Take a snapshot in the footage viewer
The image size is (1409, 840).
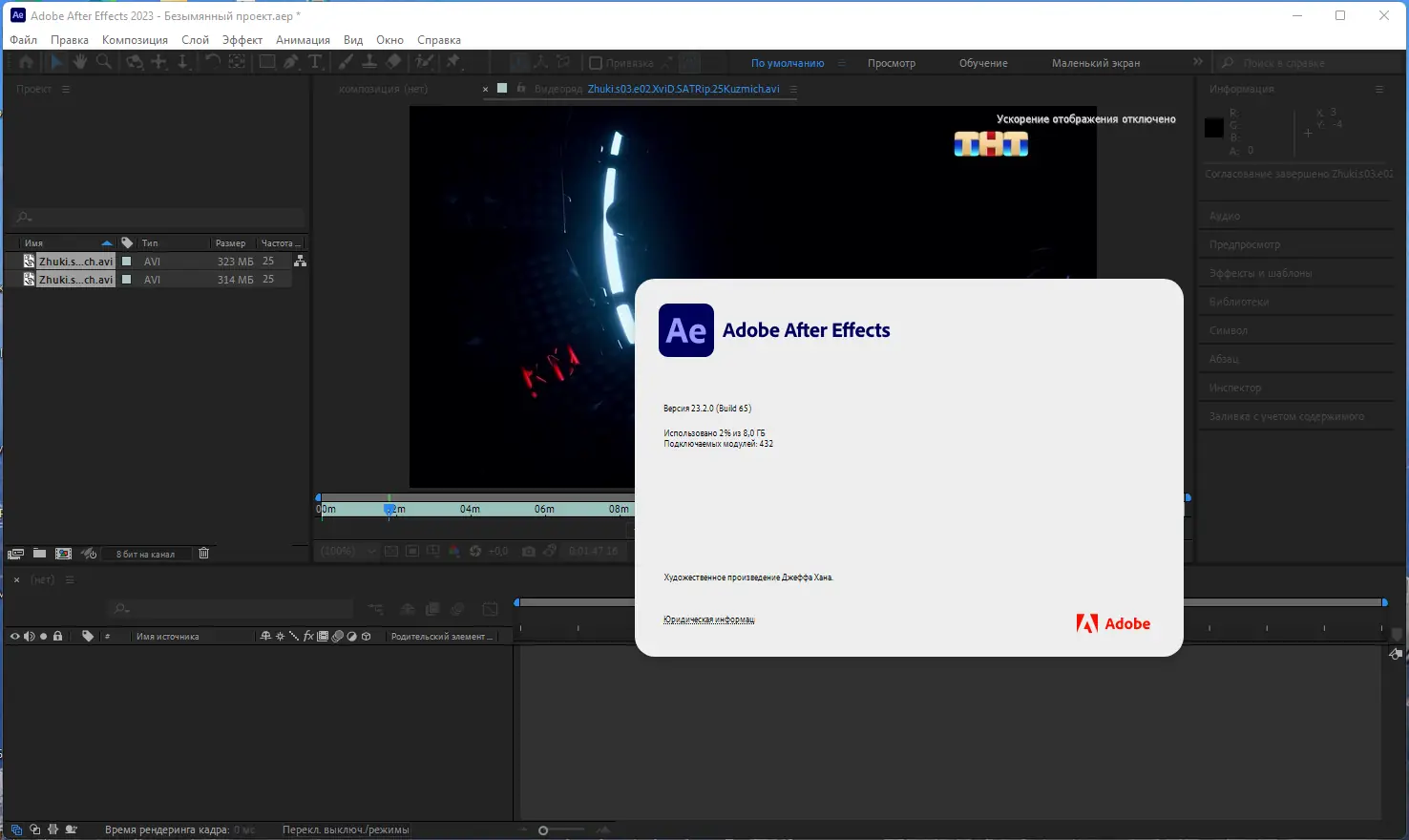tap(529, 551)
